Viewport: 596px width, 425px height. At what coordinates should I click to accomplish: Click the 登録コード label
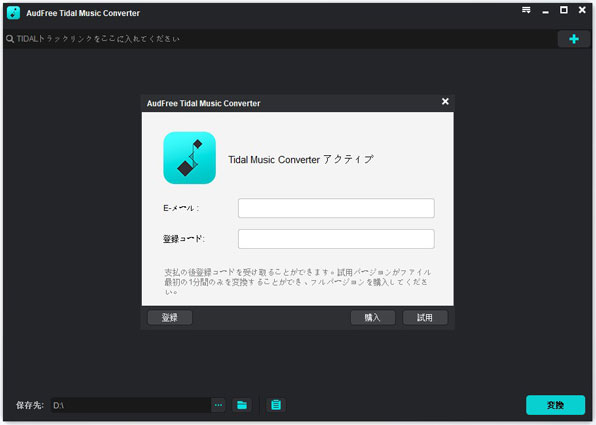pyautogui.click(x=184, y=239)
